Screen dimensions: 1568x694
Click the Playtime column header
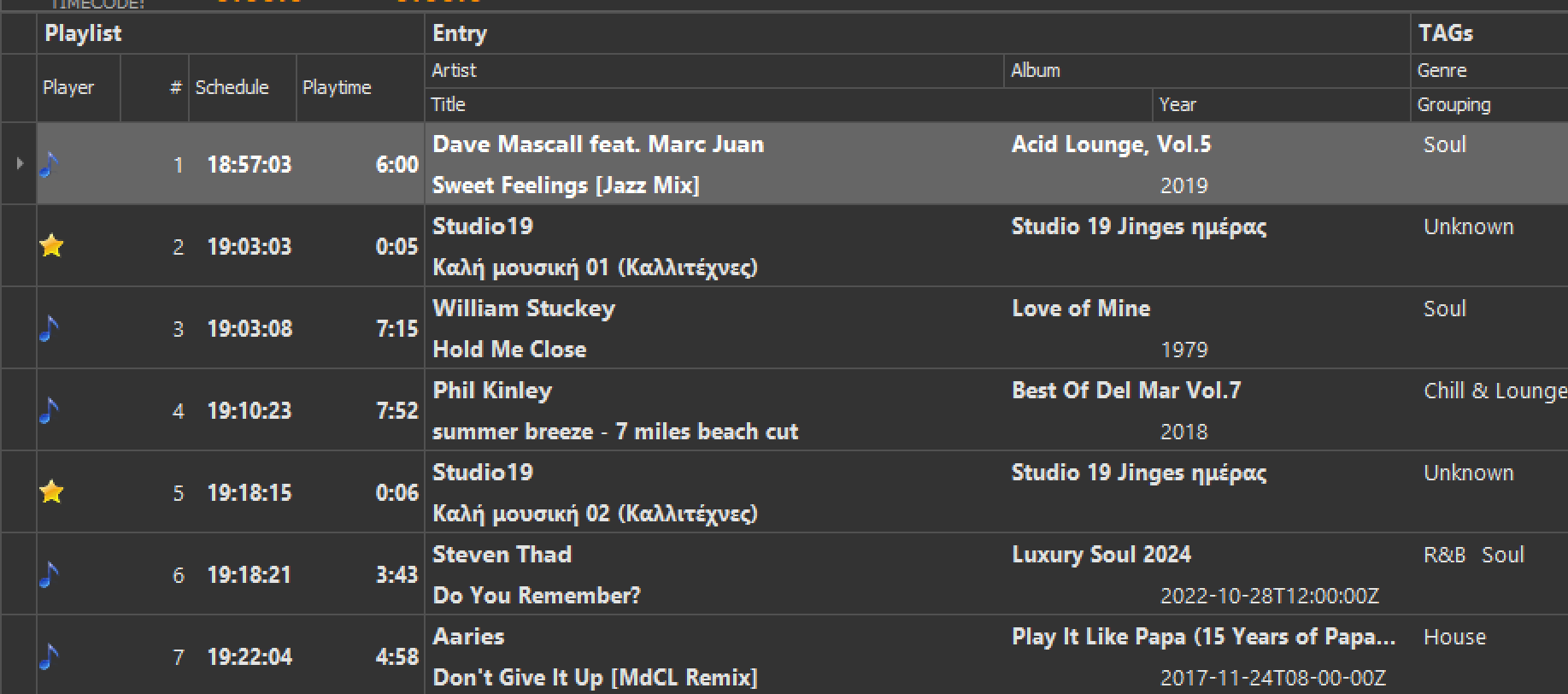tap(337, 88)
